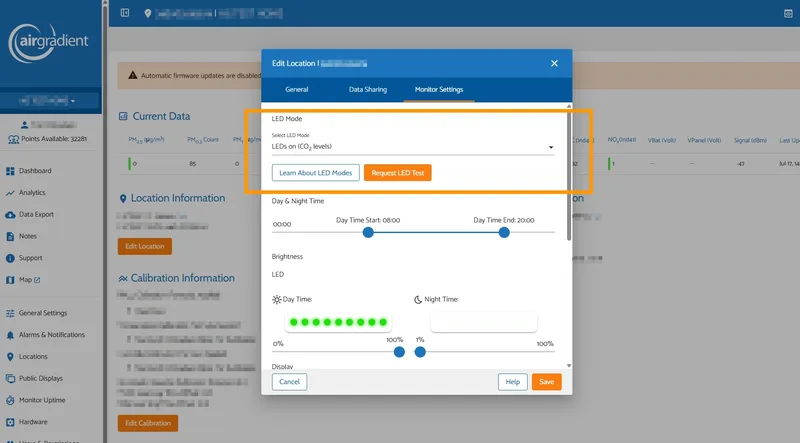Viewport: 800px width, 443px height.
Task: Click the sun icon beside Day Time
Action: tap(277, 300)
